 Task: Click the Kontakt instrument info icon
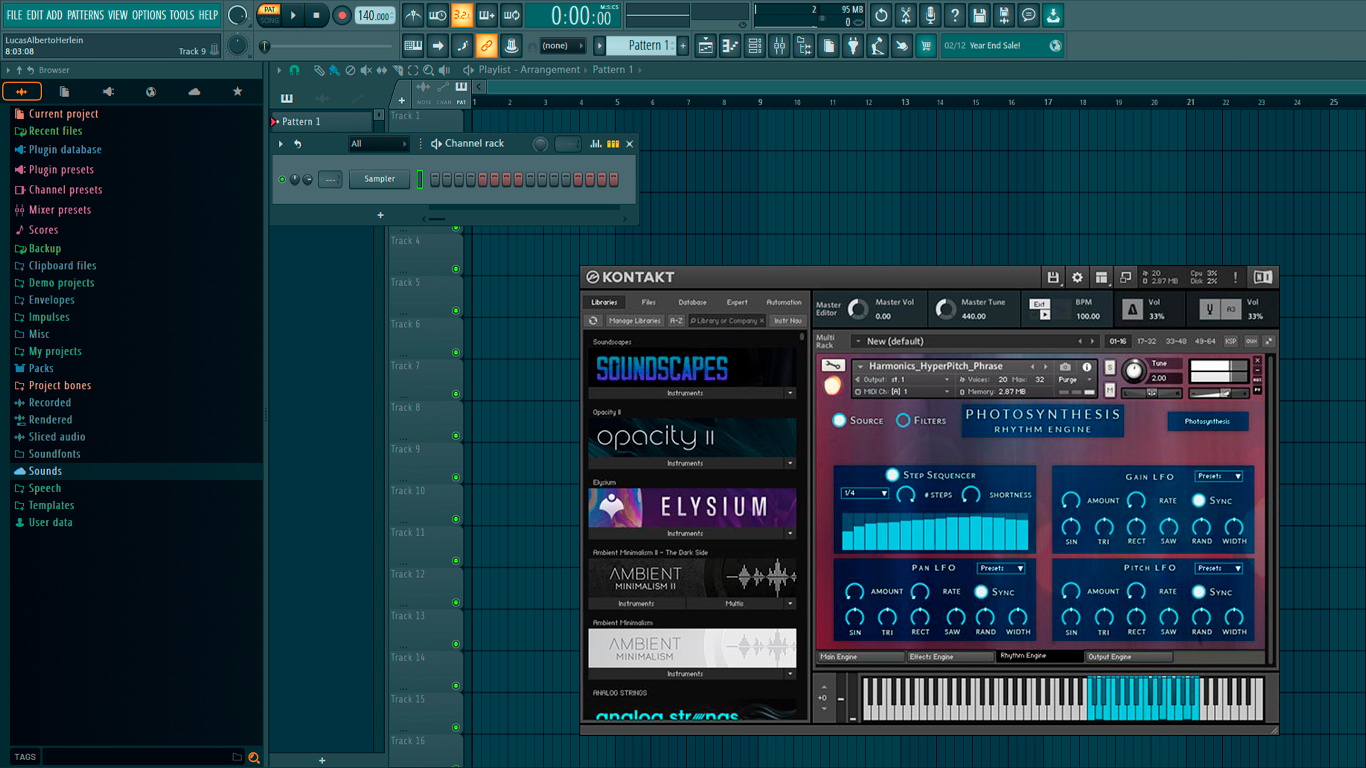click(x=1087, y=367)
